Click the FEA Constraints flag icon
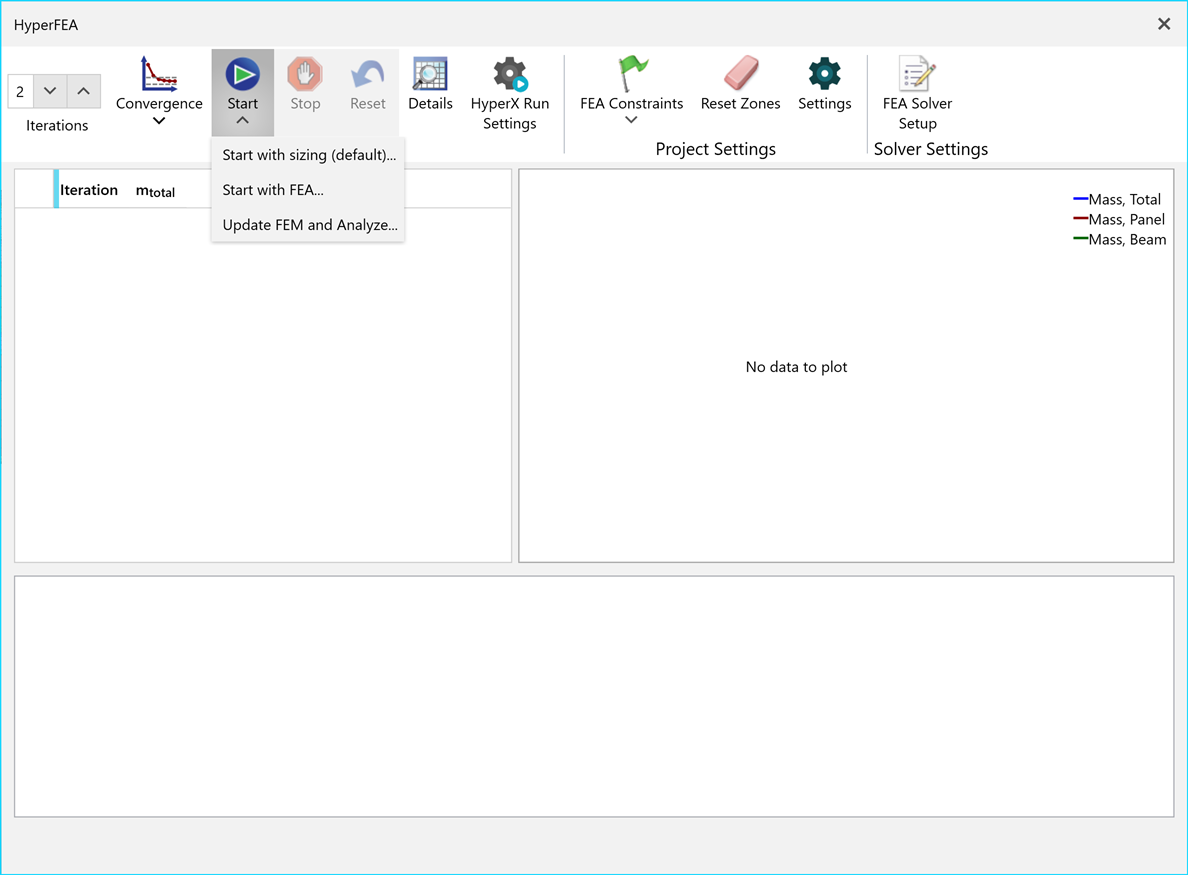Viewport: 1188px width, 875px height. (x=632, y=73)
